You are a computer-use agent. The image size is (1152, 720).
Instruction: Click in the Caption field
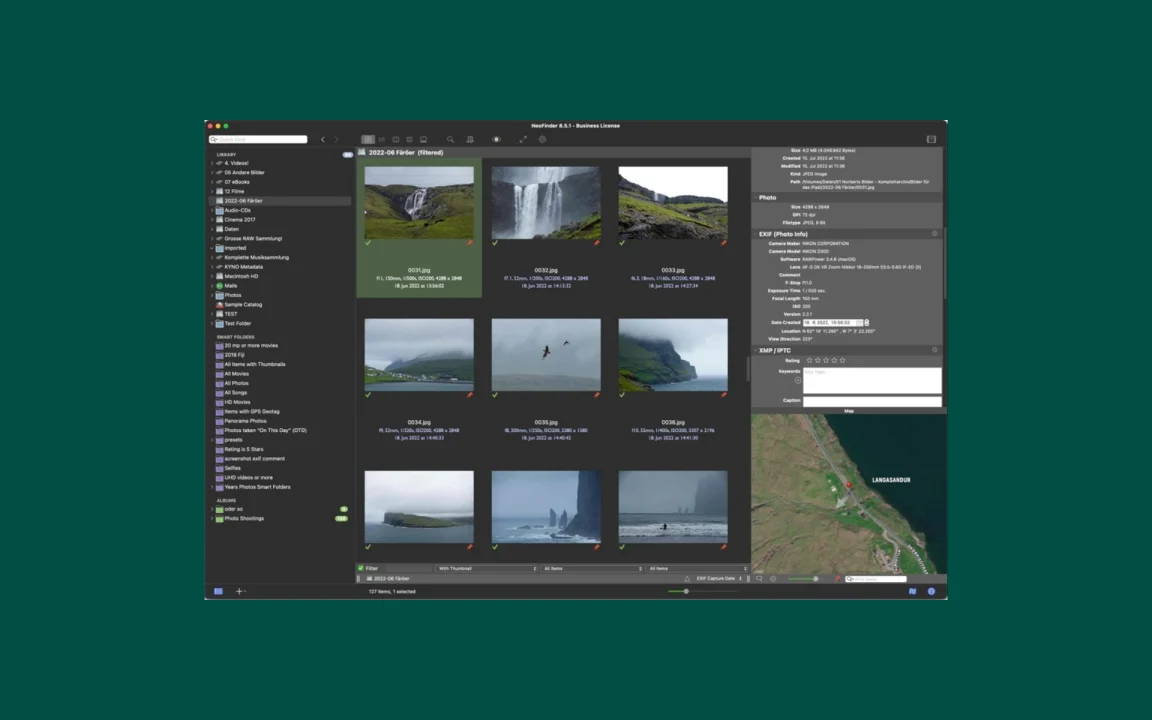pos(872,401)
